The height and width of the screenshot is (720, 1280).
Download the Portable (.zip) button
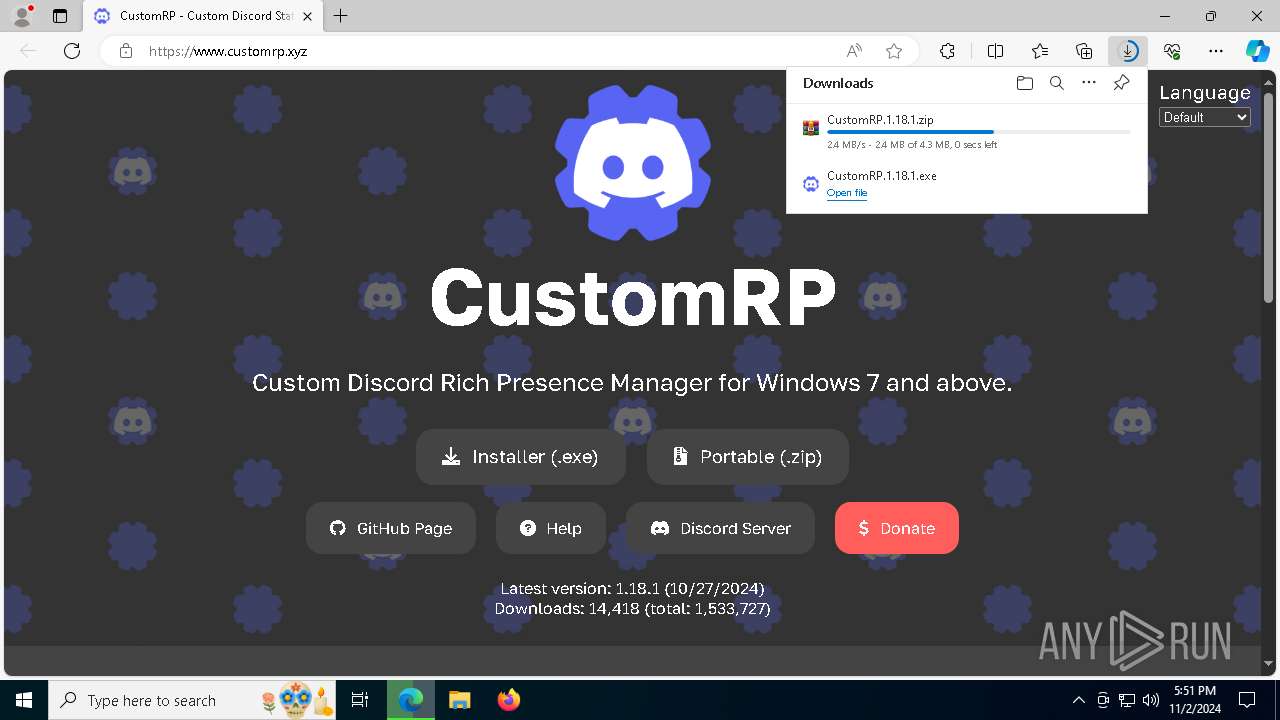point(748,457)
